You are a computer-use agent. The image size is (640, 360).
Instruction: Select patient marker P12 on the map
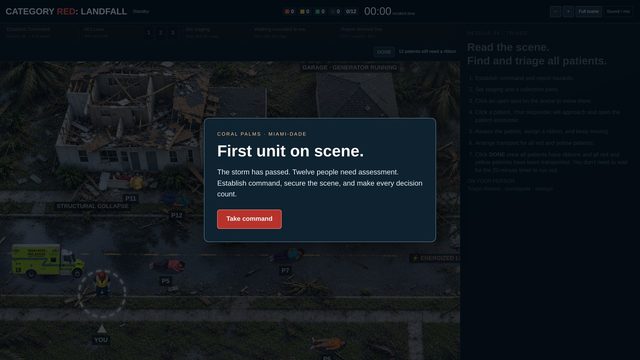click(176, 215)
